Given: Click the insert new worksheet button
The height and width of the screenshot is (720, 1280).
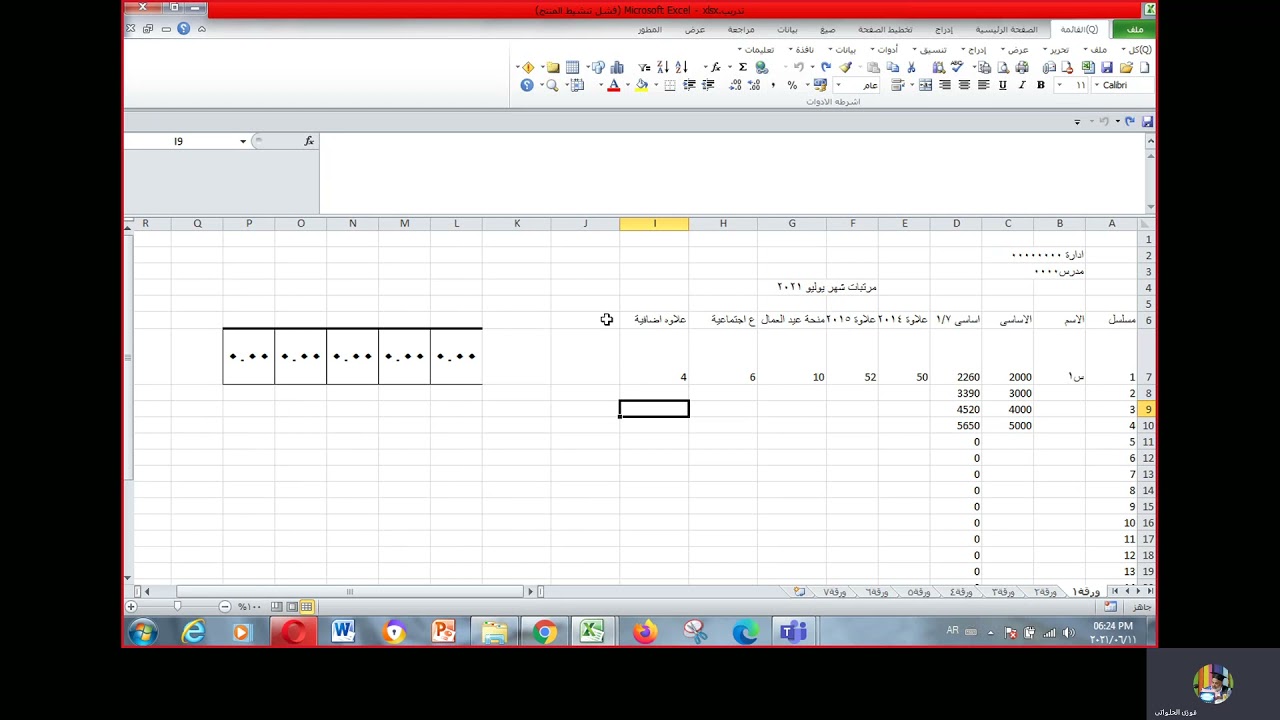Looking at the screenshot, I should coord(799,591).
